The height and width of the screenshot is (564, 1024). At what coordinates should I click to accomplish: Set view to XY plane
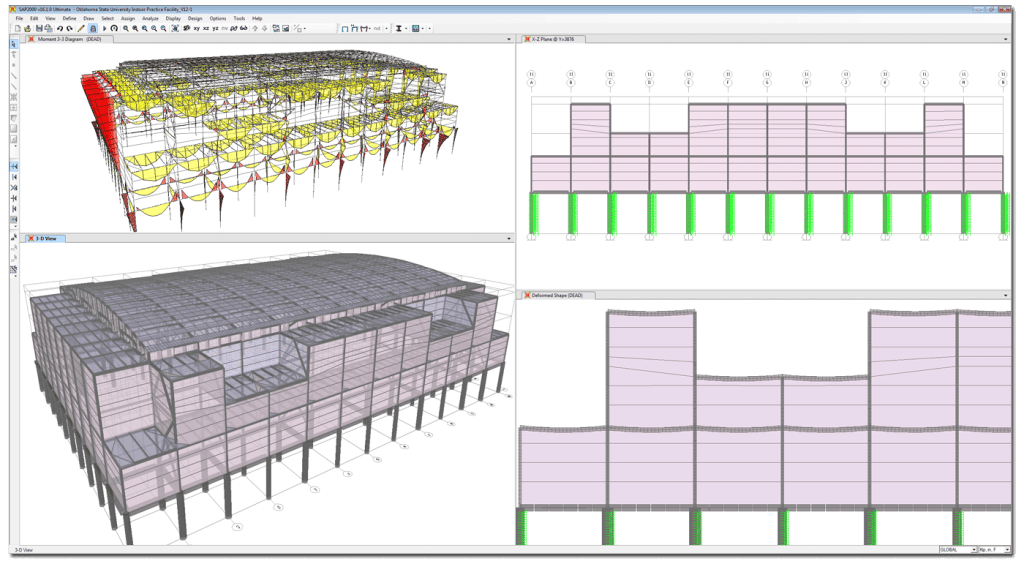(196, 28)
